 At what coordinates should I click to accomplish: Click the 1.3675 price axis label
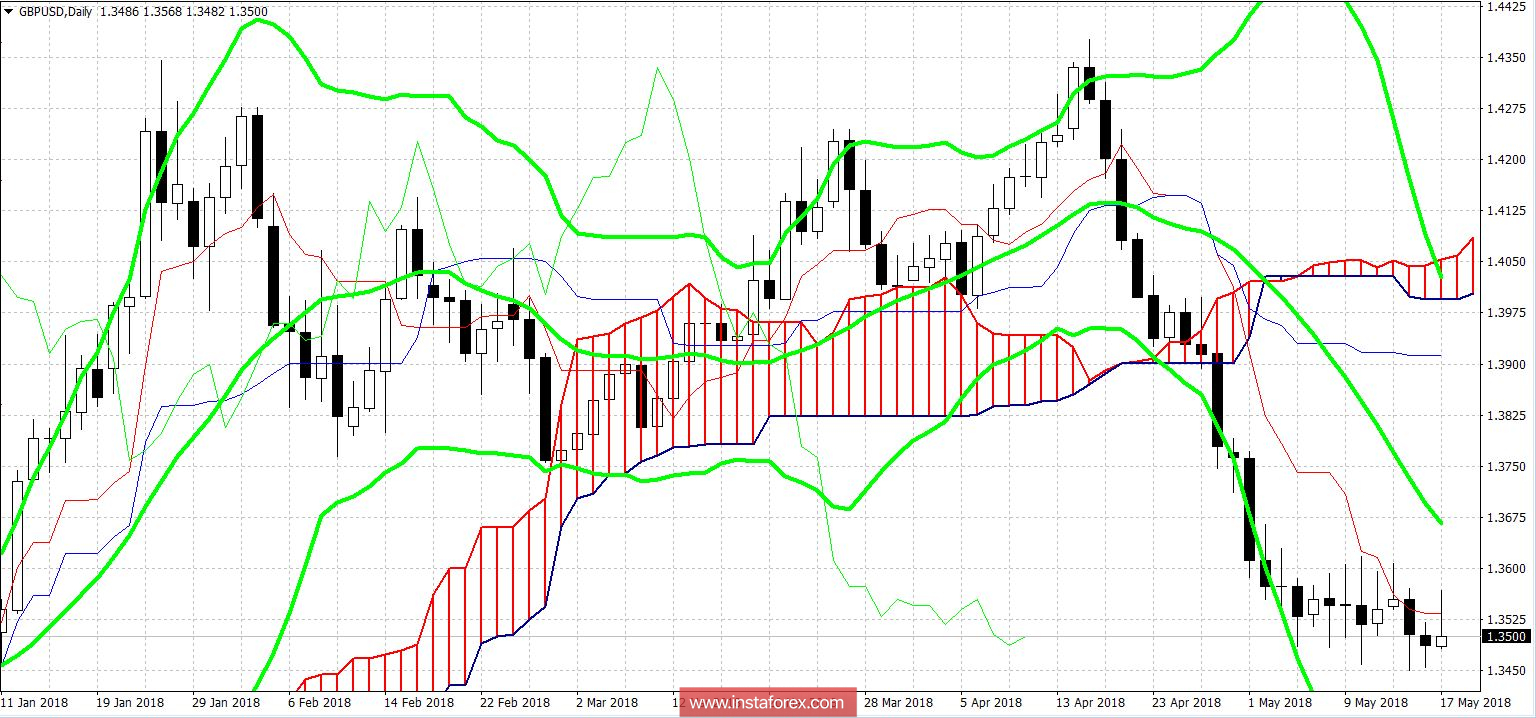(x=1506, y=518)
